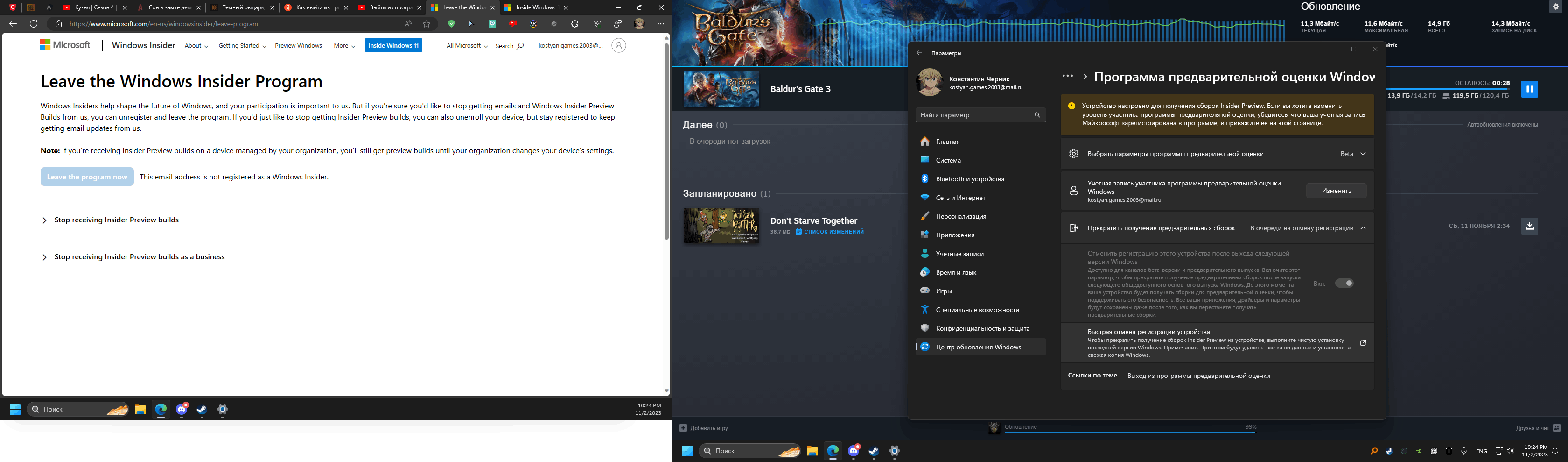
Task: Switch to the Inside Windows tab
Action: [x=536, y=8]
